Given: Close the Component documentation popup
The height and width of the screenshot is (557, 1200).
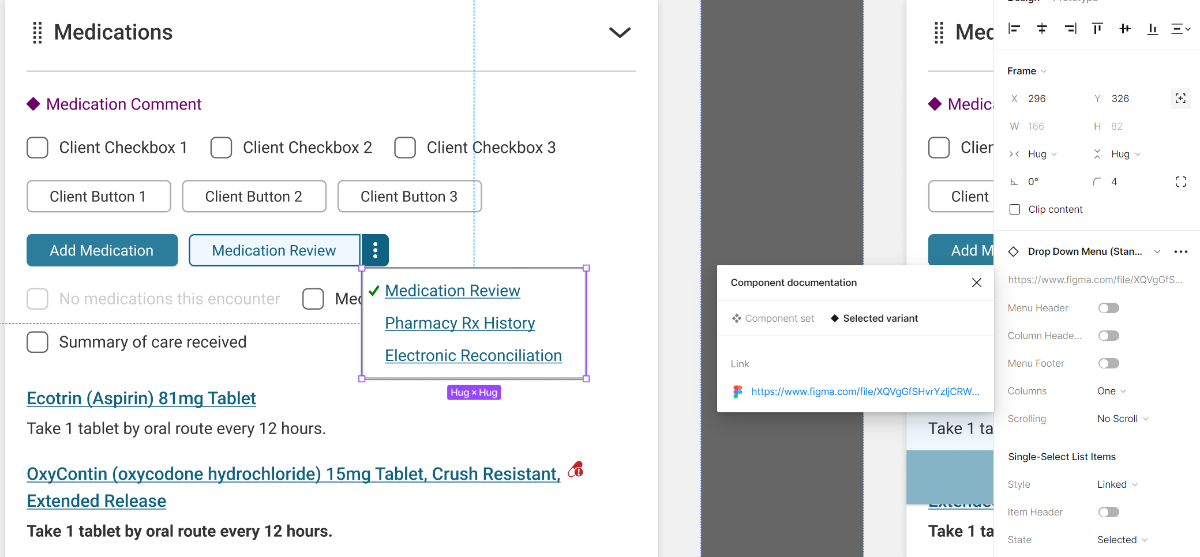Looking at the screenshot, I should 977,283.
